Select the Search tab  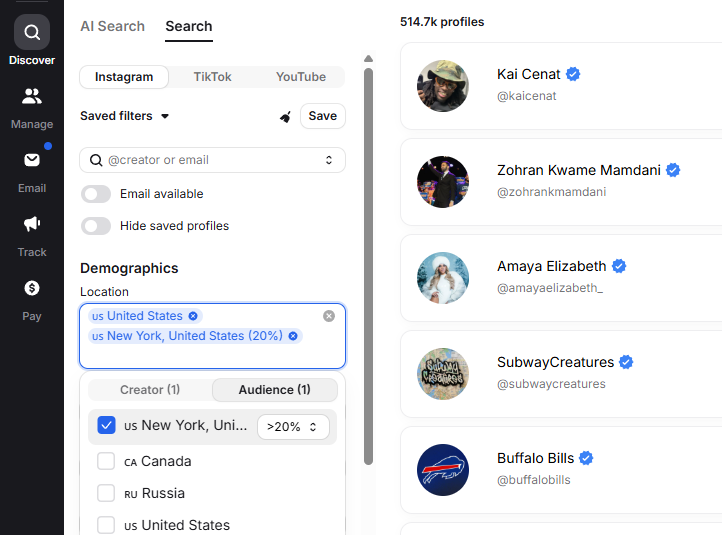click(189, 26)
